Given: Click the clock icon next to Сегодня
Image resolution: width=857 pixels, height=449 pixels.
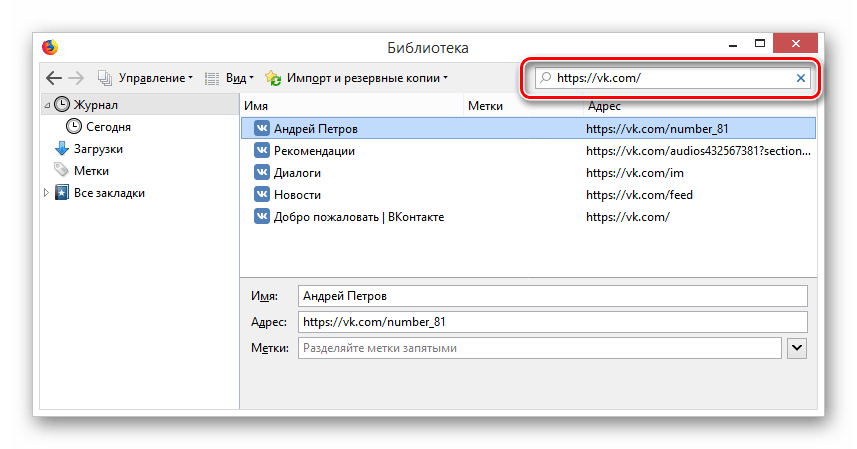Looking at the screenshot, I should (x=73, y=127).
